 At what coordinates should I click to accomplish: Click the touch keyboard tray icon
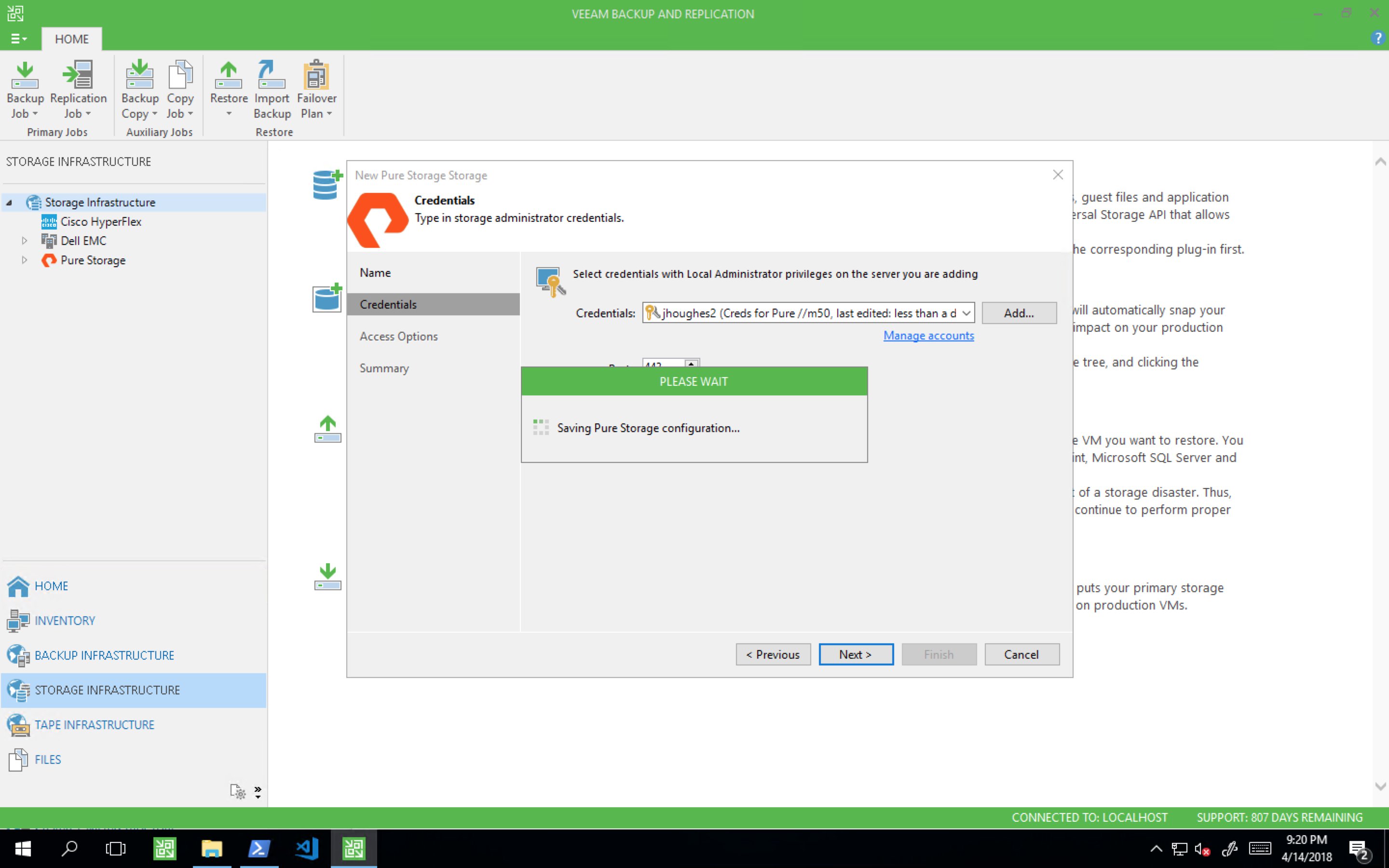(1259, 849)
